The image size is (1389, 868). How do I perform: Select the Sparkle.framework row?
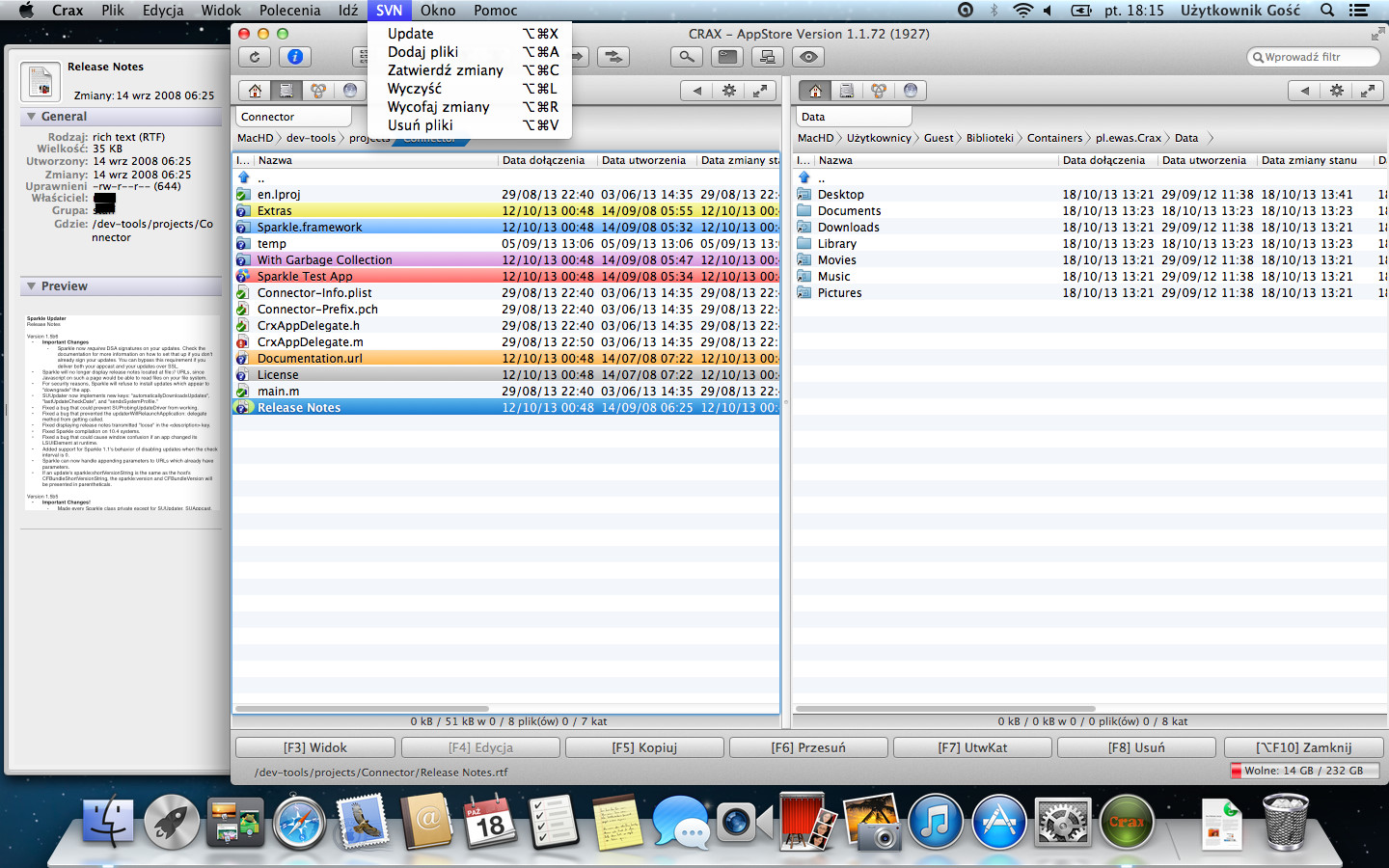click(x=505, y=228)
